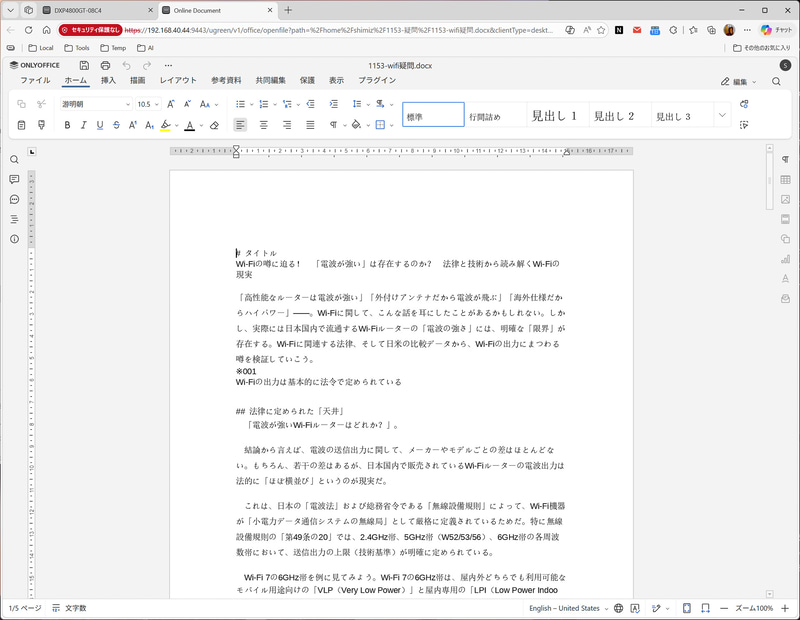The width and height of the screenshot is (800, 620).
Task: Copy formatting with the paintbrush icon
Action: click(41, 125)
